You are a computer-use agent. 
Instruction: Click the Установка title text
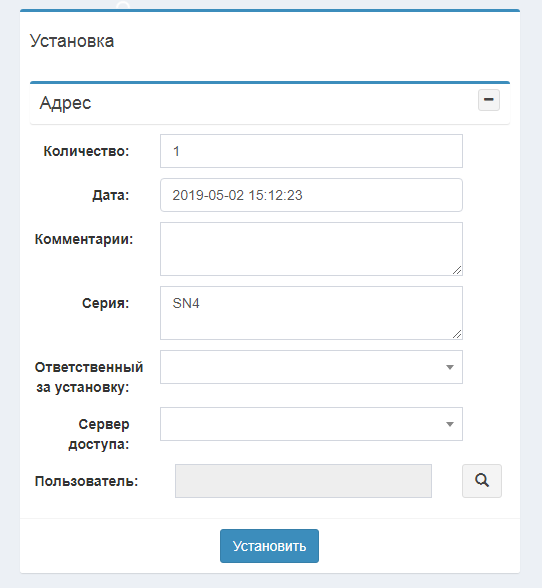tap(72, 41)
